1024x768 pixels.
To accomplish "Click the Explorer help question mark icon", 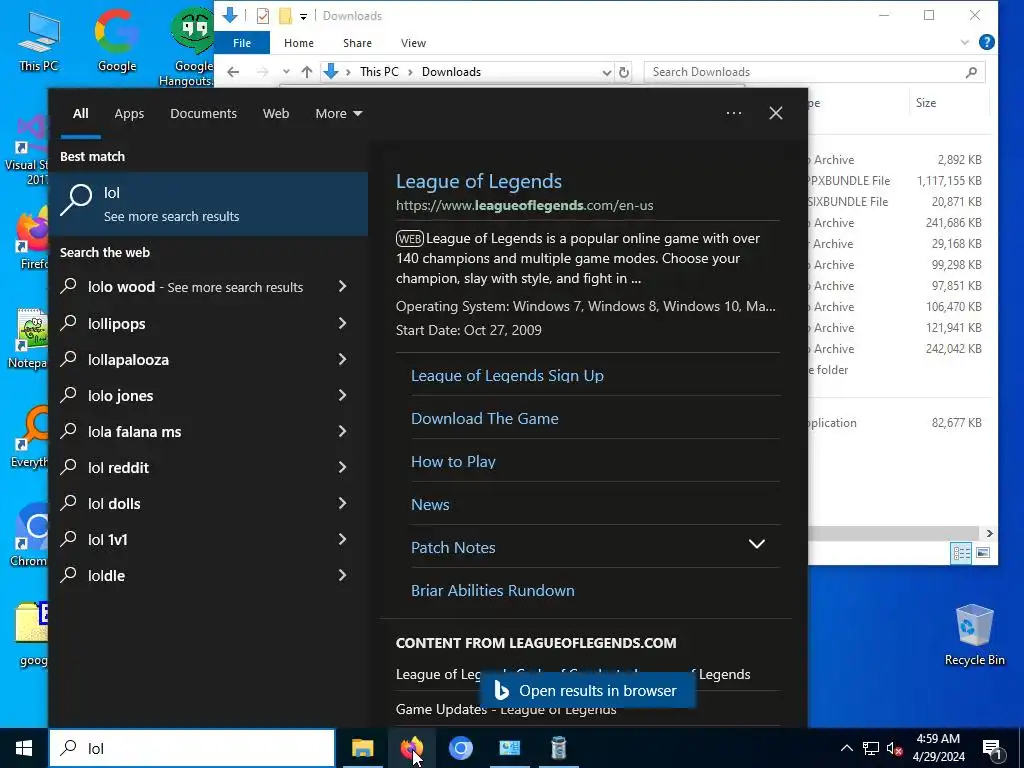I will click(987, 42).
